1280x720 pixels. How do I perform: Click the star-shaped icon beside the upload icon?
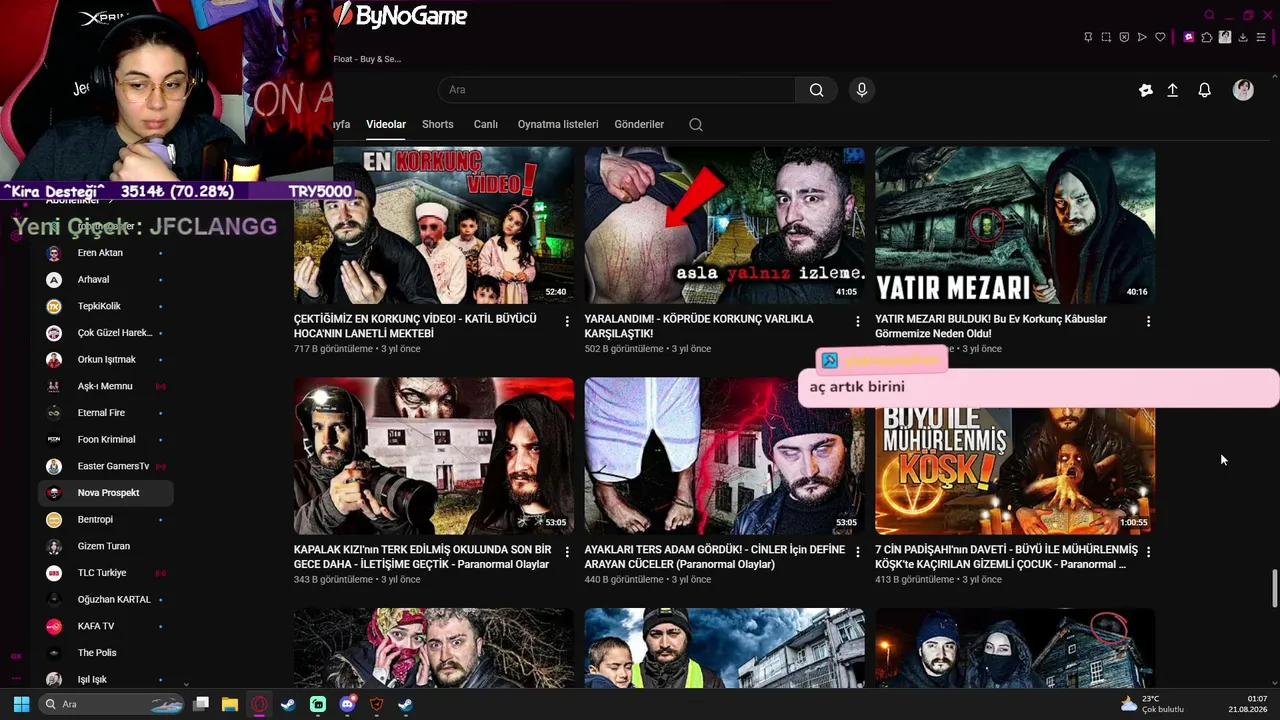[x=1146, y=90]
